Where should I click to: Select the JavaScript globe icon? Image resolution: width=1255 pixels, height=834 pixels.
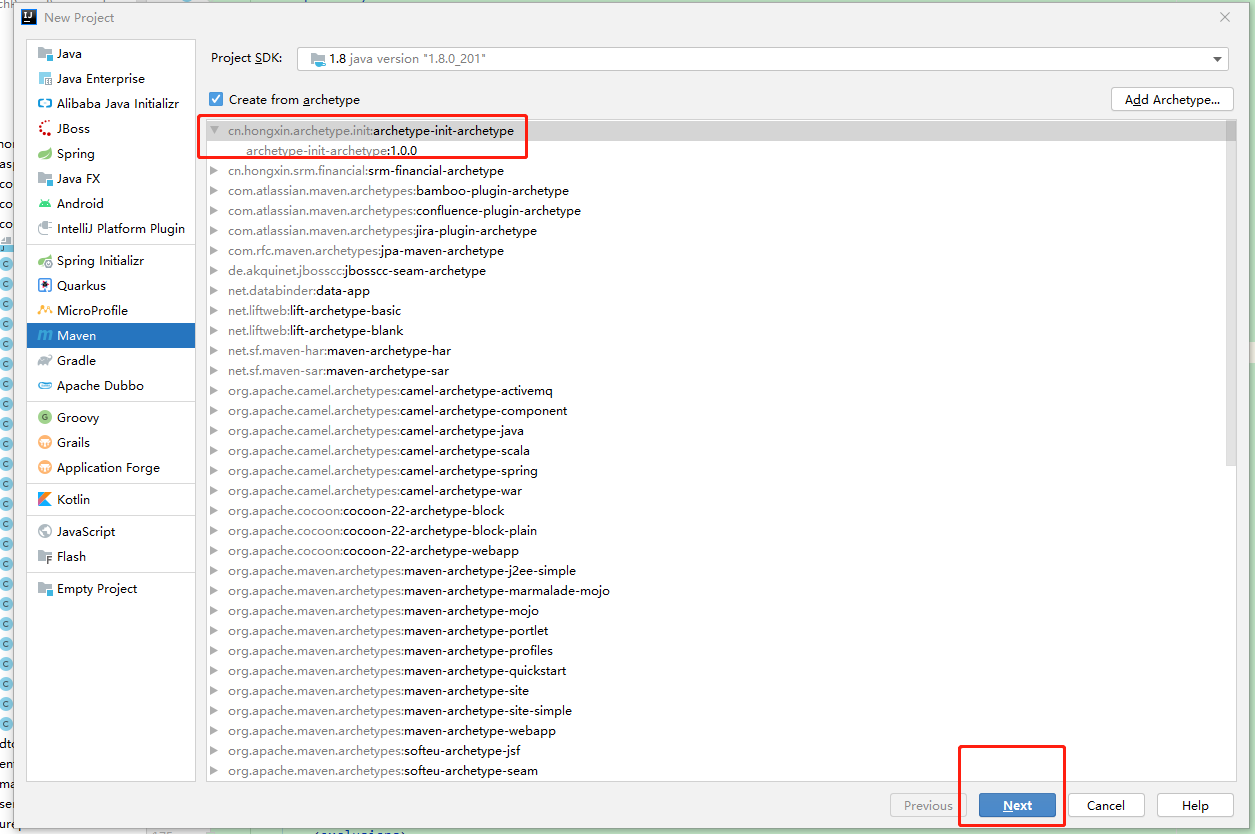pos(44,532)
